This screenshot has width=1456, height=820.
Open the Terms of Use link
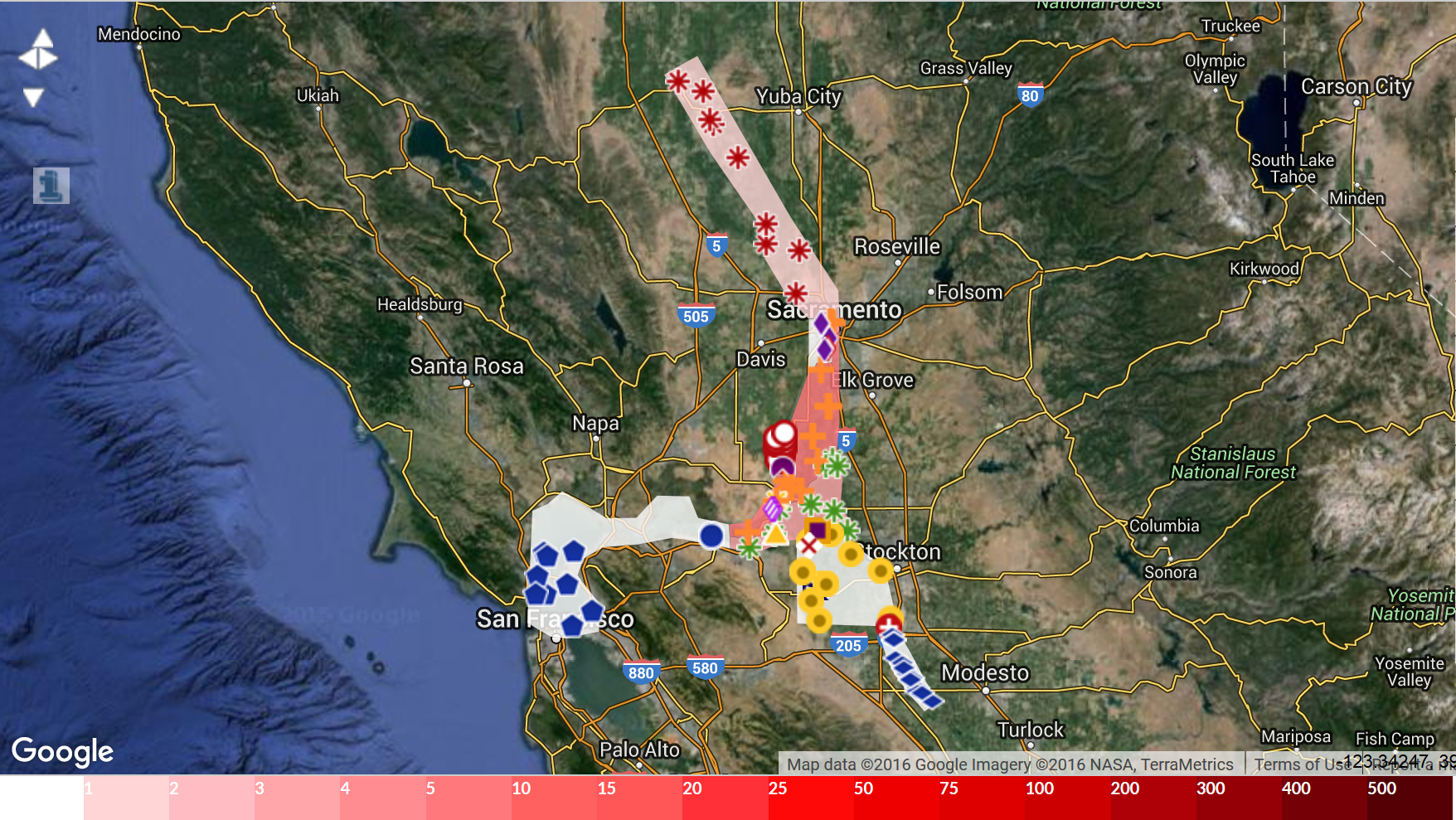point(1302,764)
